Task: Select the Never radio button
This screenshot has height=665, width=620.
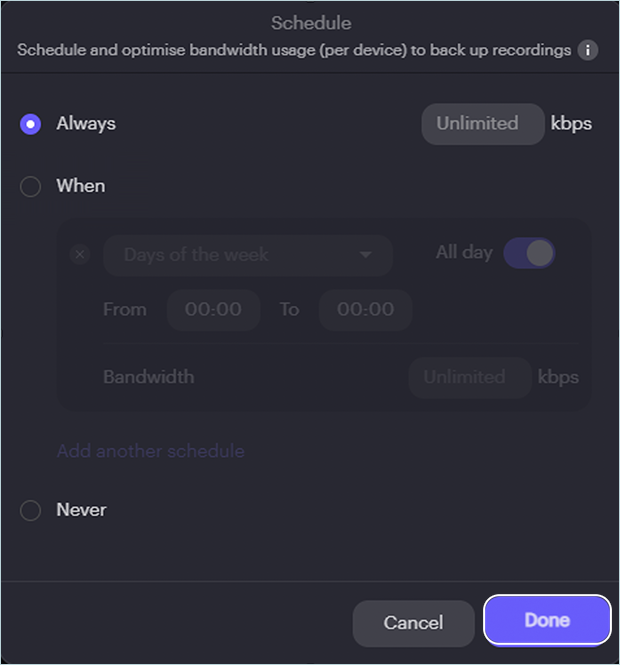Action: click(x=31, y=510)
